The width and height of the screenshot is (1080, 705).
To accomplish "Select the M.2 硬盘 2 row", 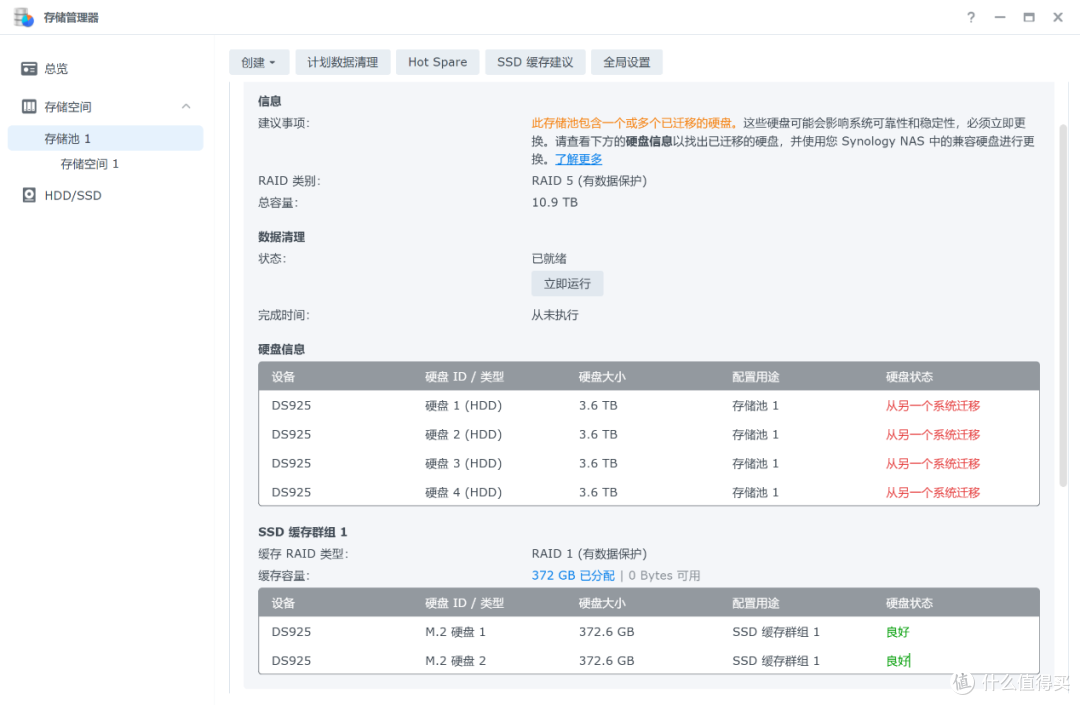I will [649, 661].
